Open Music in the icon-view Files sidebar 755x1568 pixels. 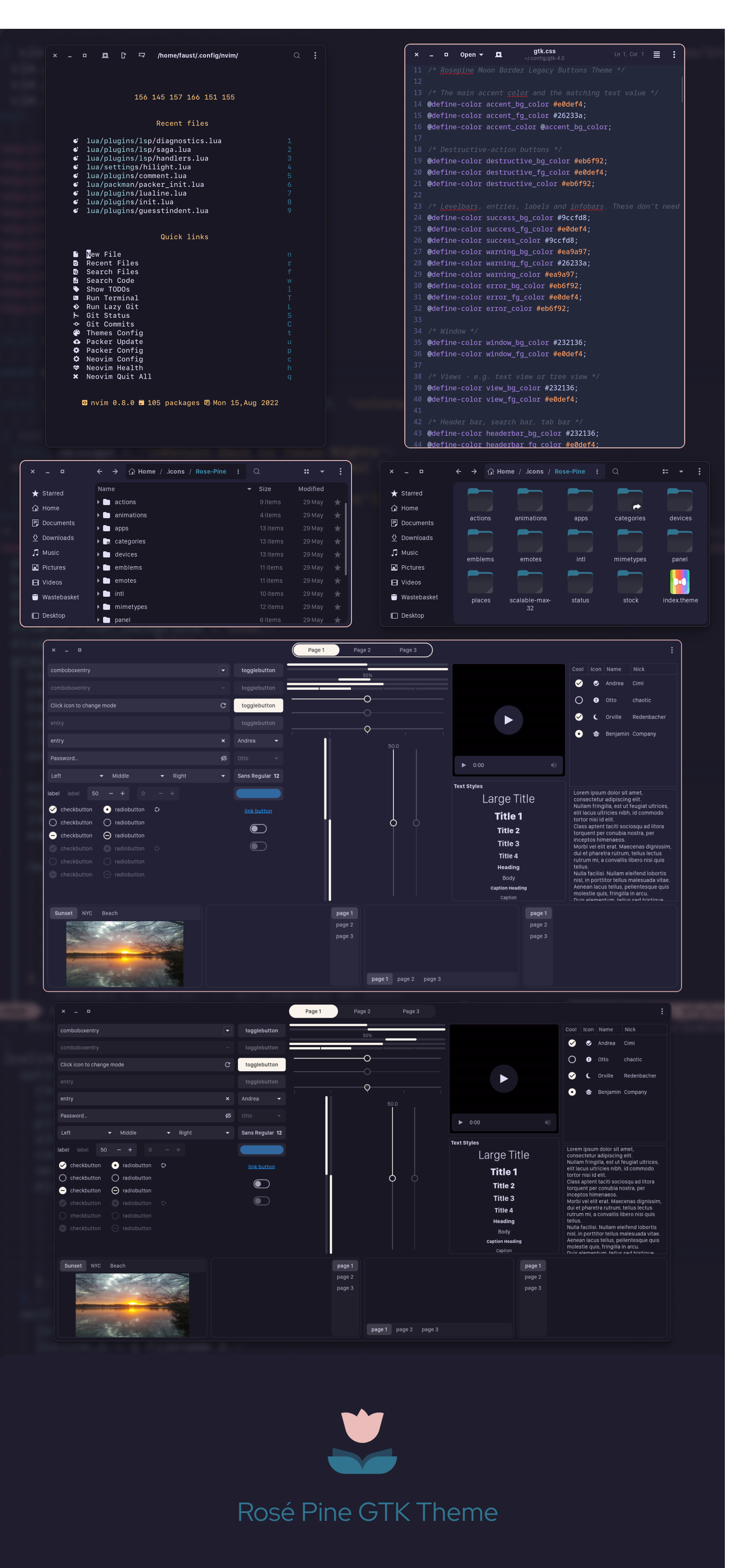pos(410,553)
